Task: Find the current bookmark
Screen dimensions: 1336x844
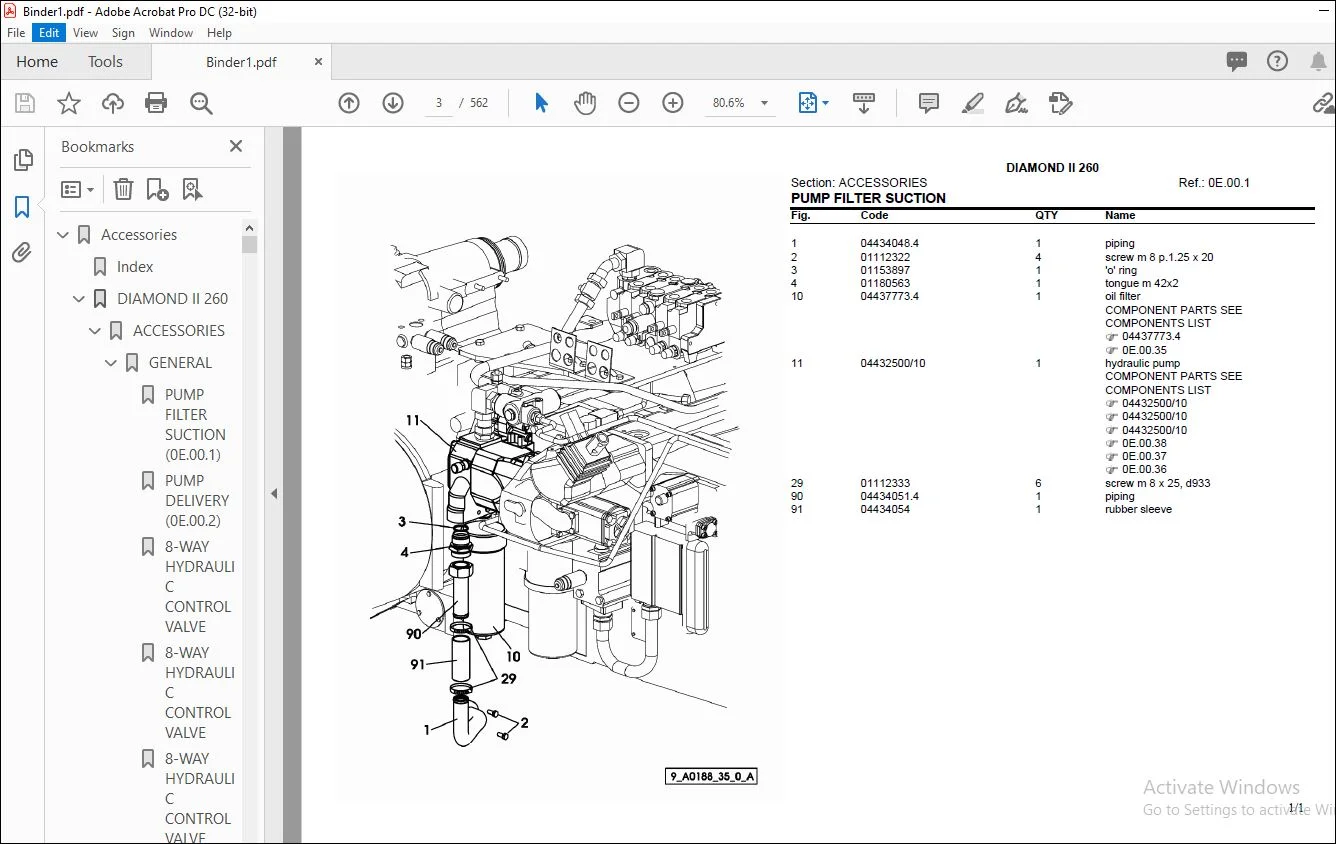Action: tap(192, 189)
